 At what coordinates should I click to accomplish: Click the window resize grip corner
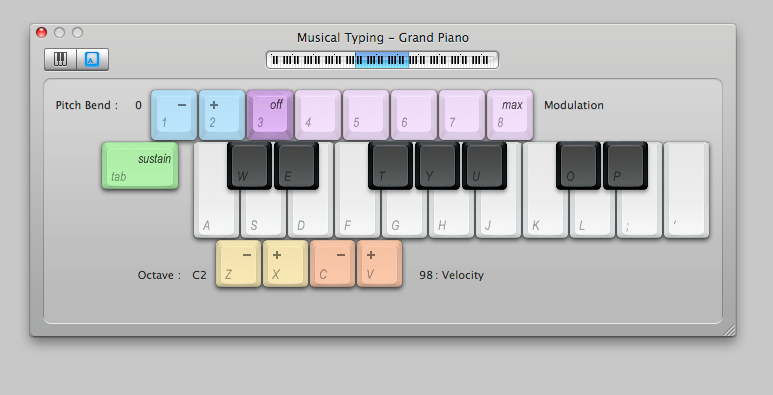click(x=729, y=330)
